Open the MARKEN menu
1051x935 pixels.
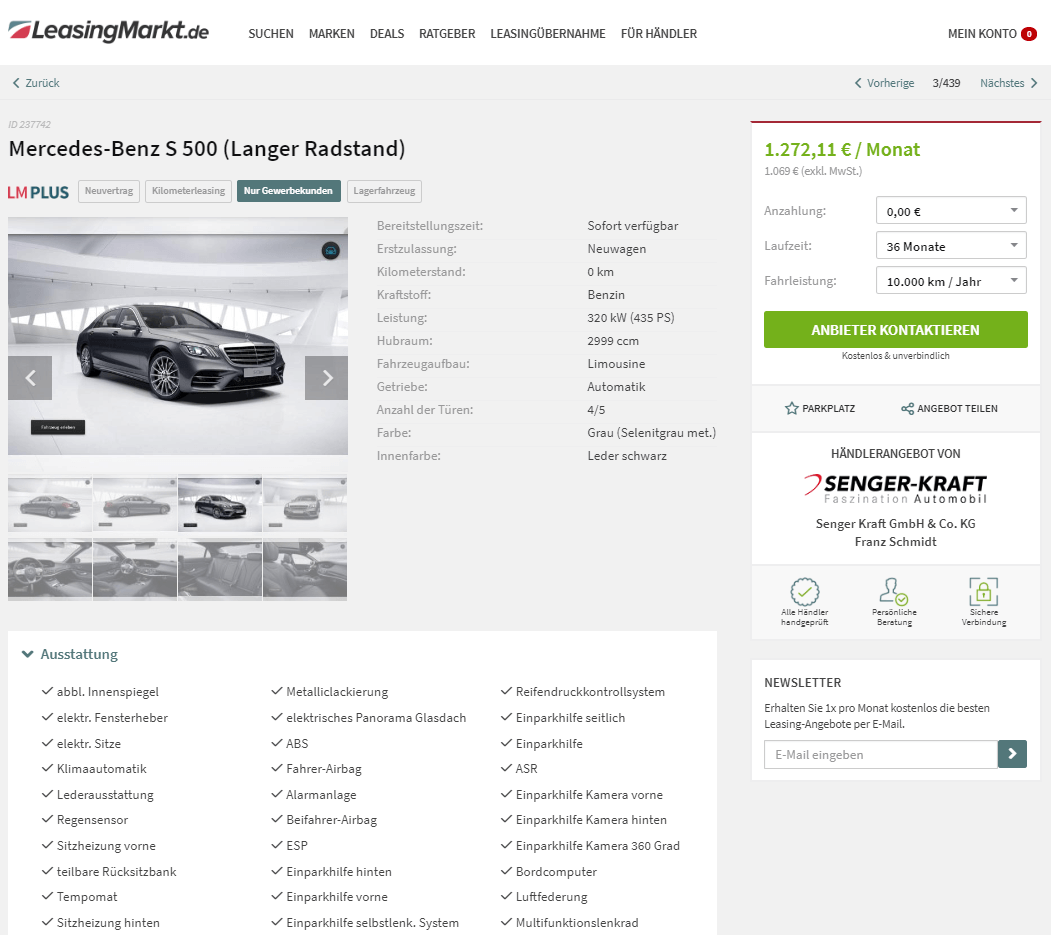pos(332,34)
